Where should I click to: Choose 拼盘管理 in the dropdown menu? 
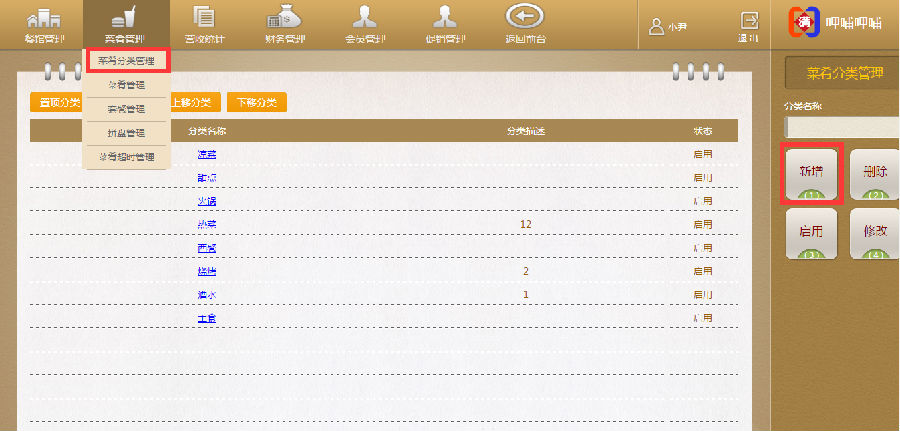tap(126, 133)
